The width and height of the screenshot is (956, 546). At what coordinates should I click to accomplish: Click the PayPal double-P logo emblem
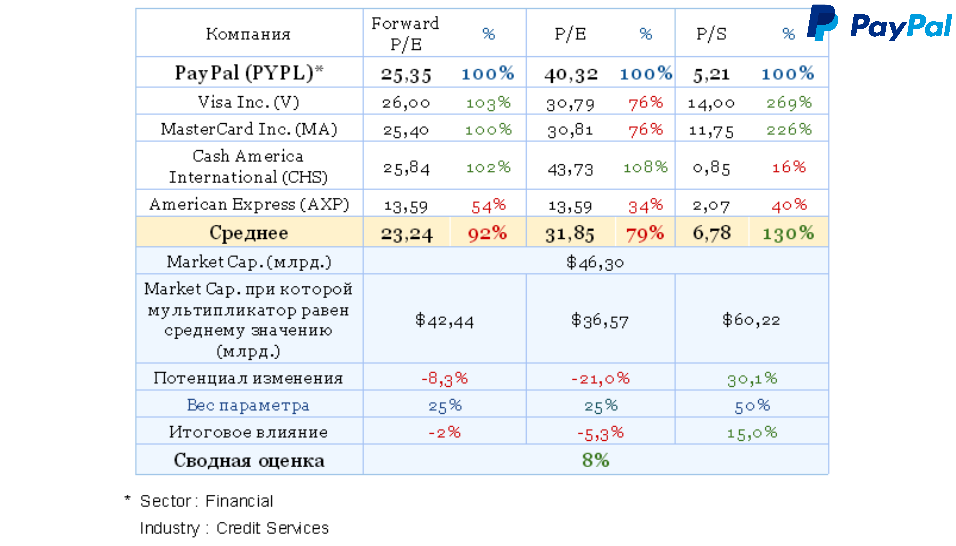pyautogui.click(x=822, y=22)
